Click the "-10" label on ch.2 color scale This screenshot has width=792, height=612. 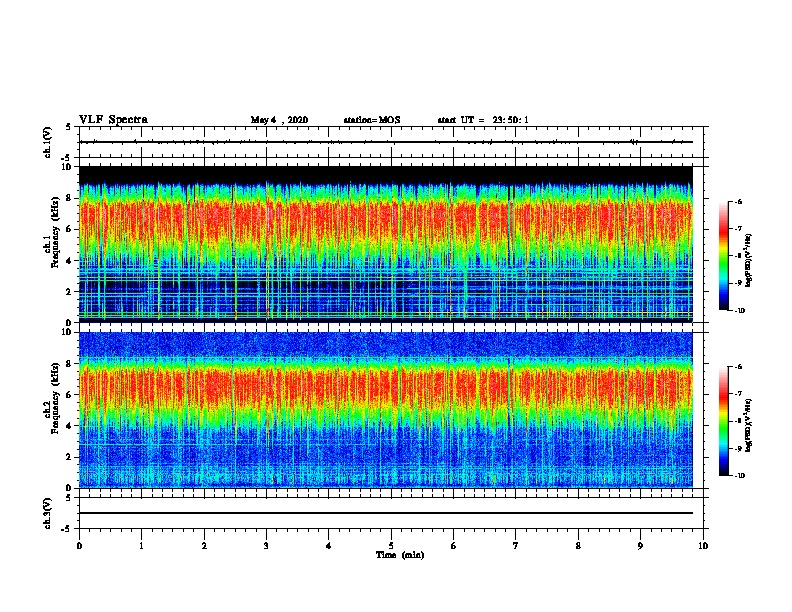[738, 476]
